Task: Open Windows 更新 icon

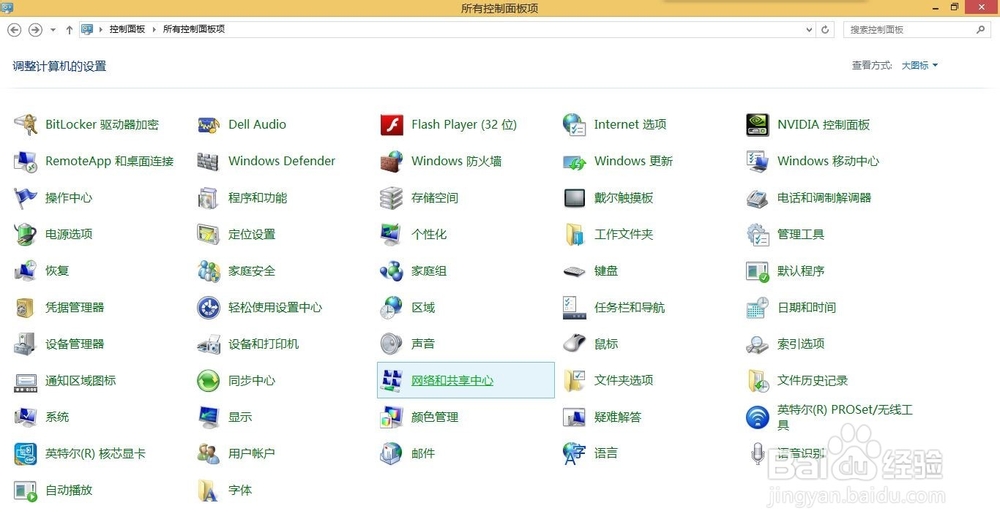Action: (574, 161)
